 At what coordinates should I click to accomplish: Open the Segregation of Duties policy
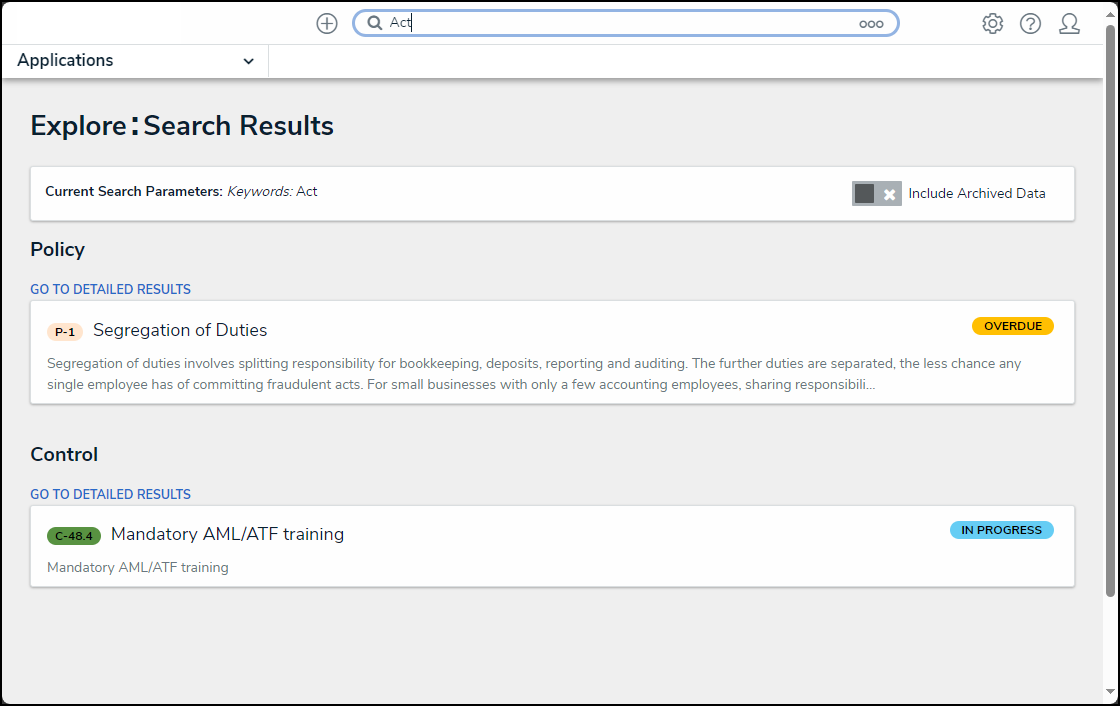click(180, 330)
